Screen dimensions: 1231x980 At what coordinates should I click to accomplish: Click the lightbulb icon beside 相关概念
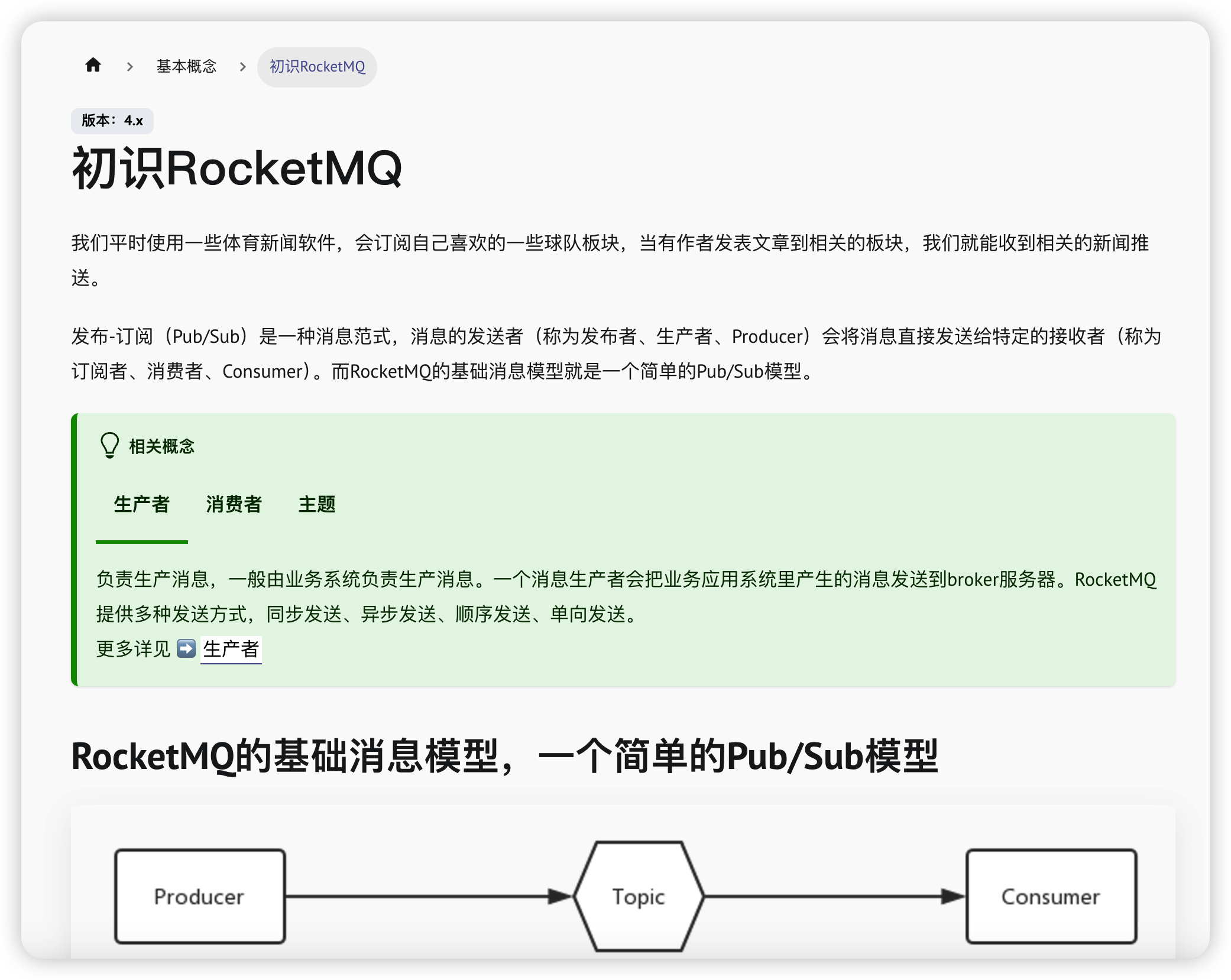click(110, 445)
